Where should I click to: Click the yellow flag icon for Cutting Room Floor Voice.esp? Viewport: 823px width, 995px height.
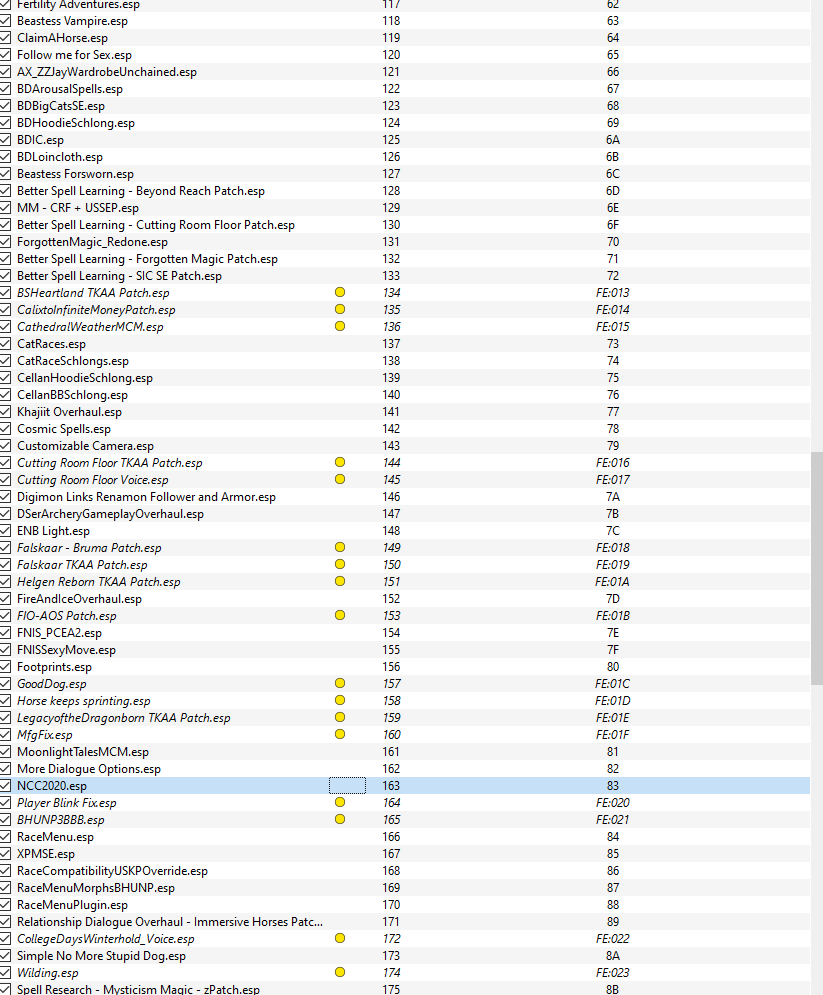(340, 479)
